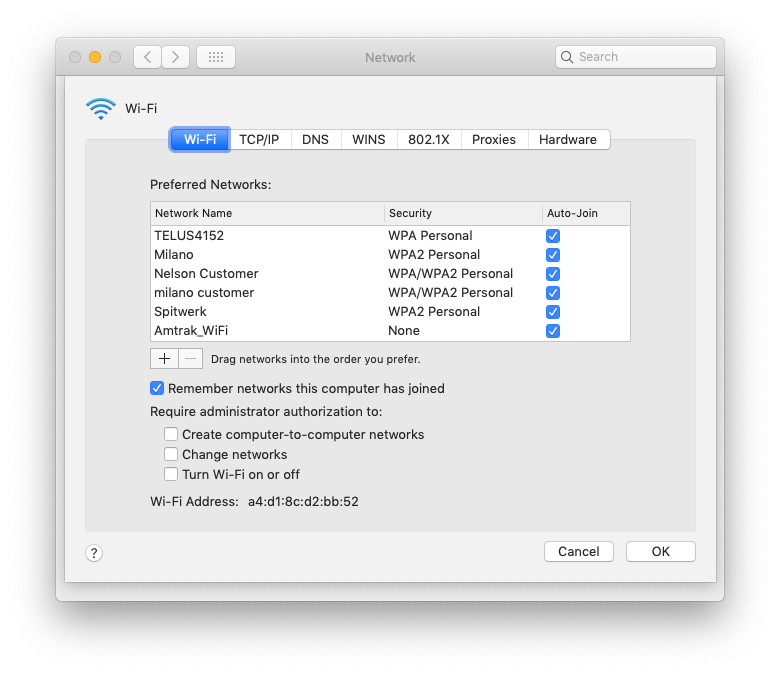Click the WPA Personal security for TELUS4152
The height and width of the screenshot is (675, 780).
point(430,236)
